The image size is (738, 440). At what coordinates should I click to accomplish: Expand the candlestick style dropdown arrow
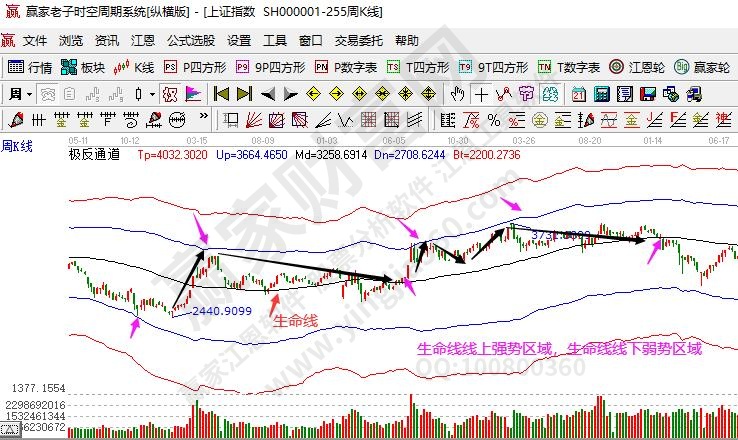tap(151, 94)
